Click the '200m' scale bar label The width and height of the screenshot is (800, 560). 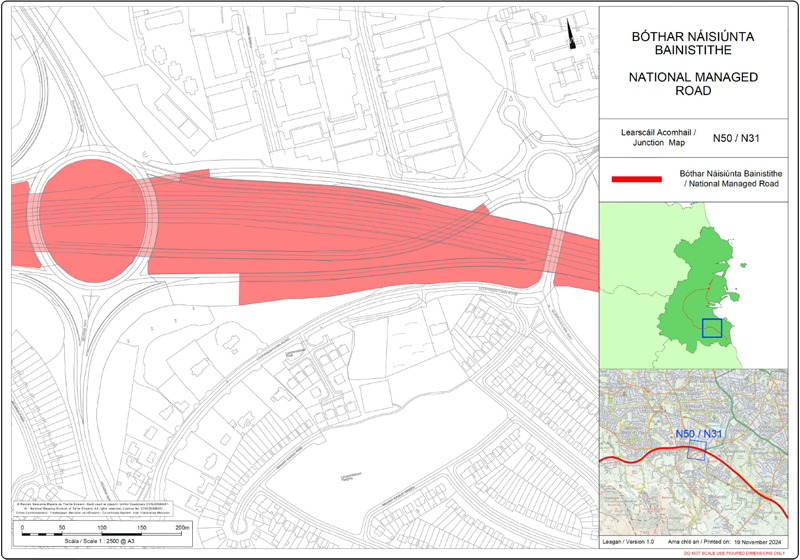183,527
